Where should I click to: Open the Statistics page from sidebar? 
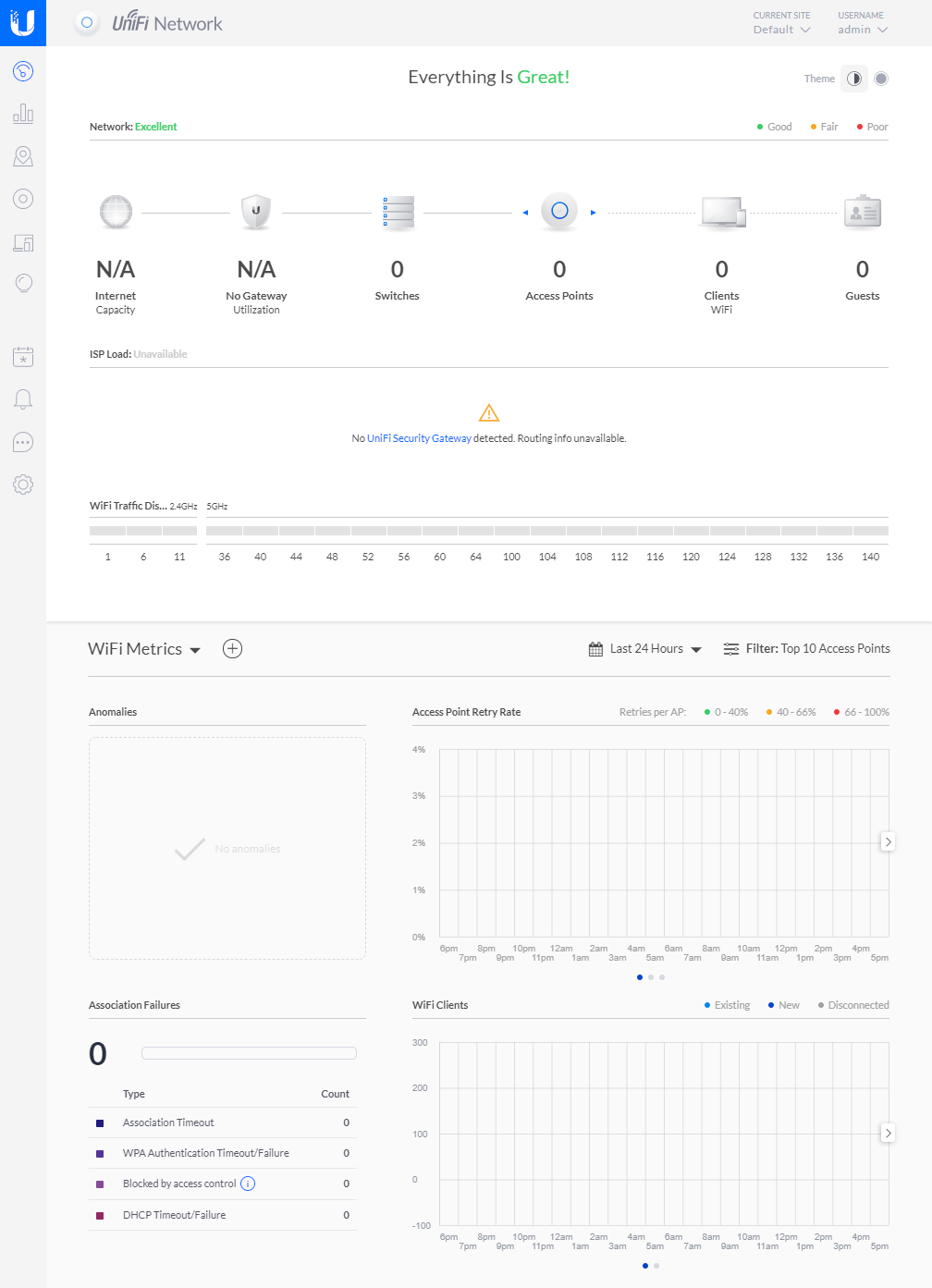[x=23, y=115]
